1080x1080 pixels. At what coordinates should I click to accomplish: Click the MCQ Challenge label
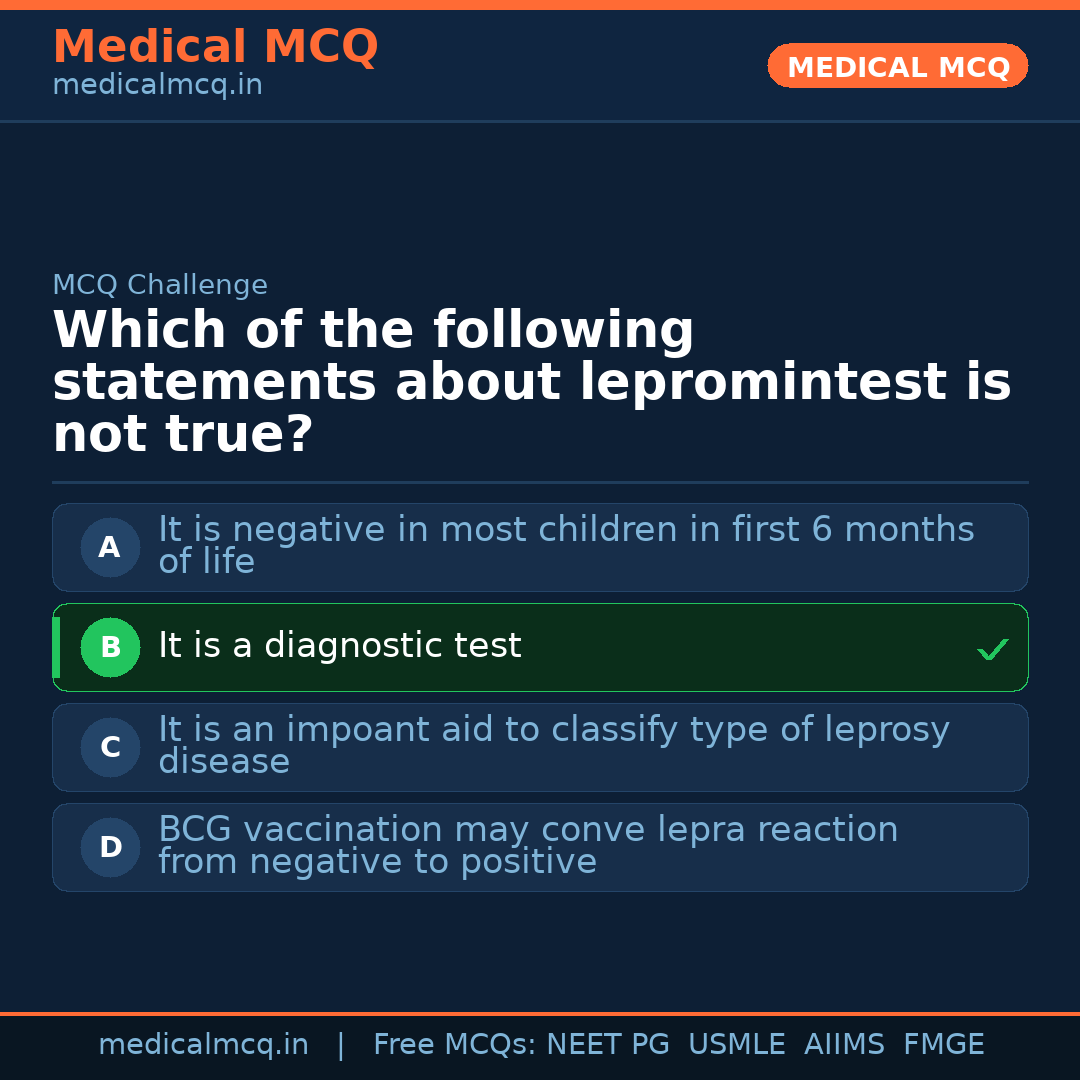[x=160, y=286]
